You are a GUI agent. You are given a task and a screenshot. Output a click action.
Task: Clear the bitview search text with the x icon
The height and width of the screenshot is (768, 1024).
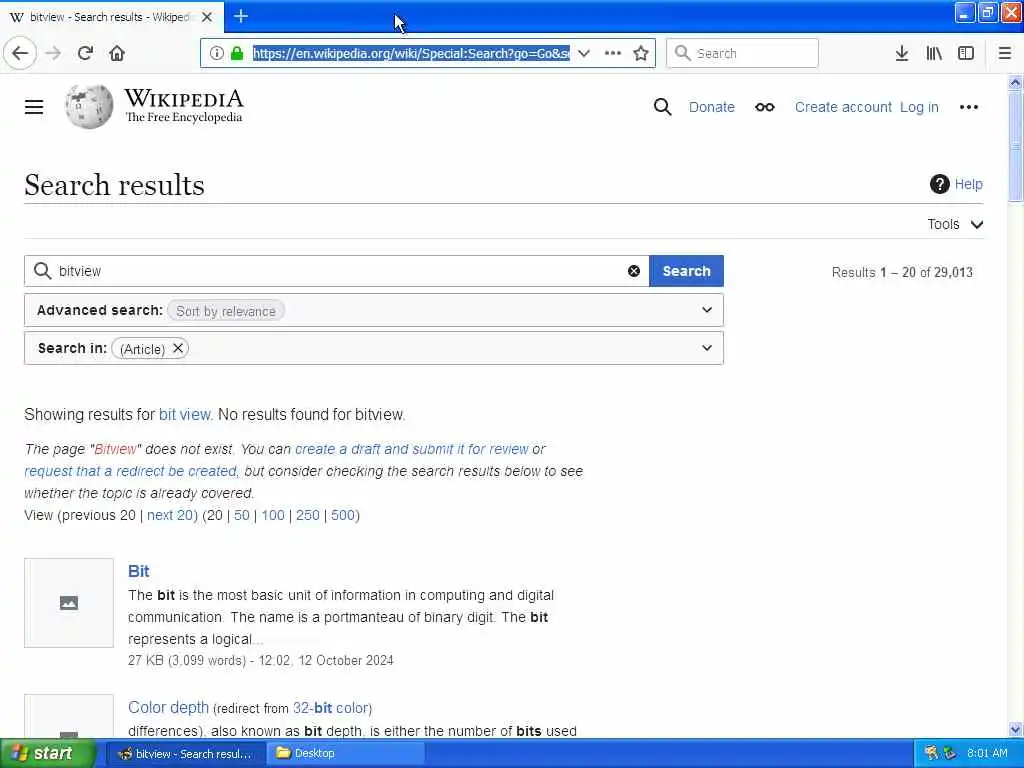point(633,271)
